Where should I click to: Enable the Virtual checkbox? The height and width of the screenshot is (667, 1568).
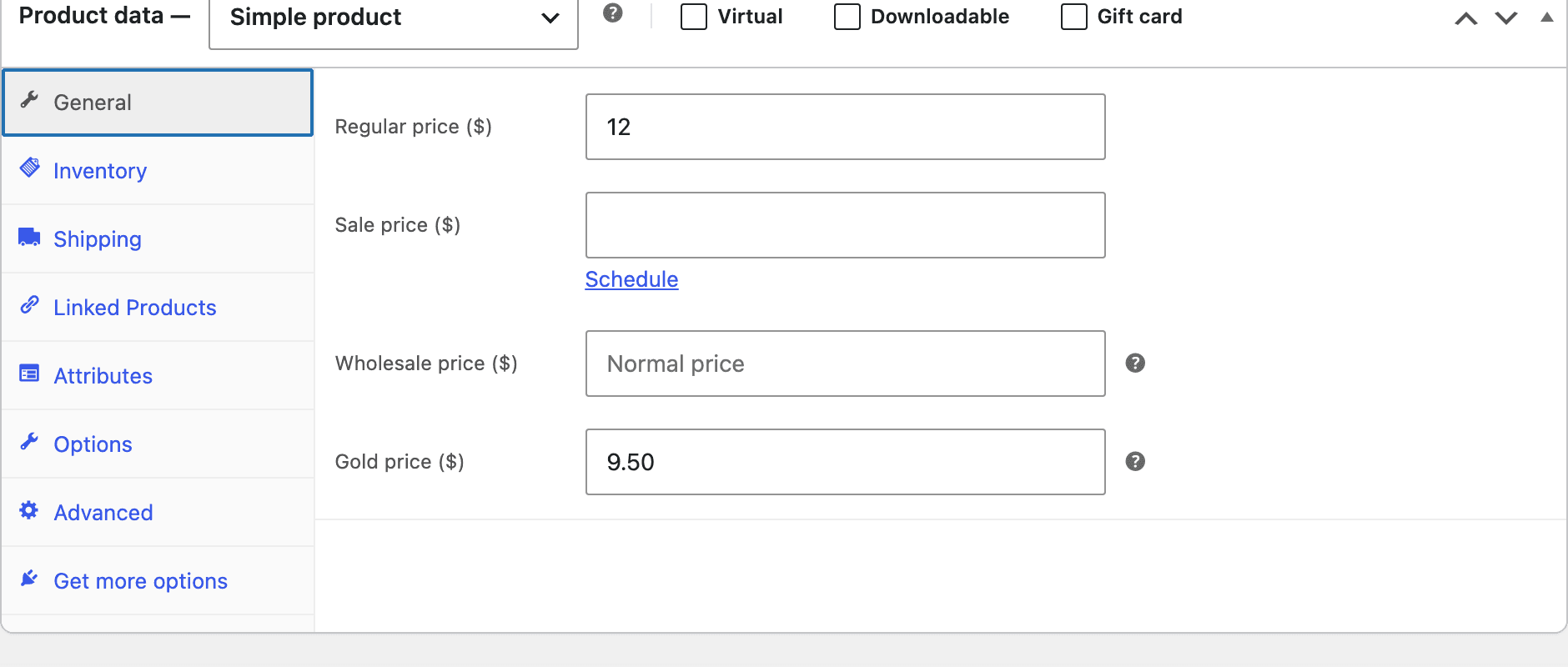694,17
